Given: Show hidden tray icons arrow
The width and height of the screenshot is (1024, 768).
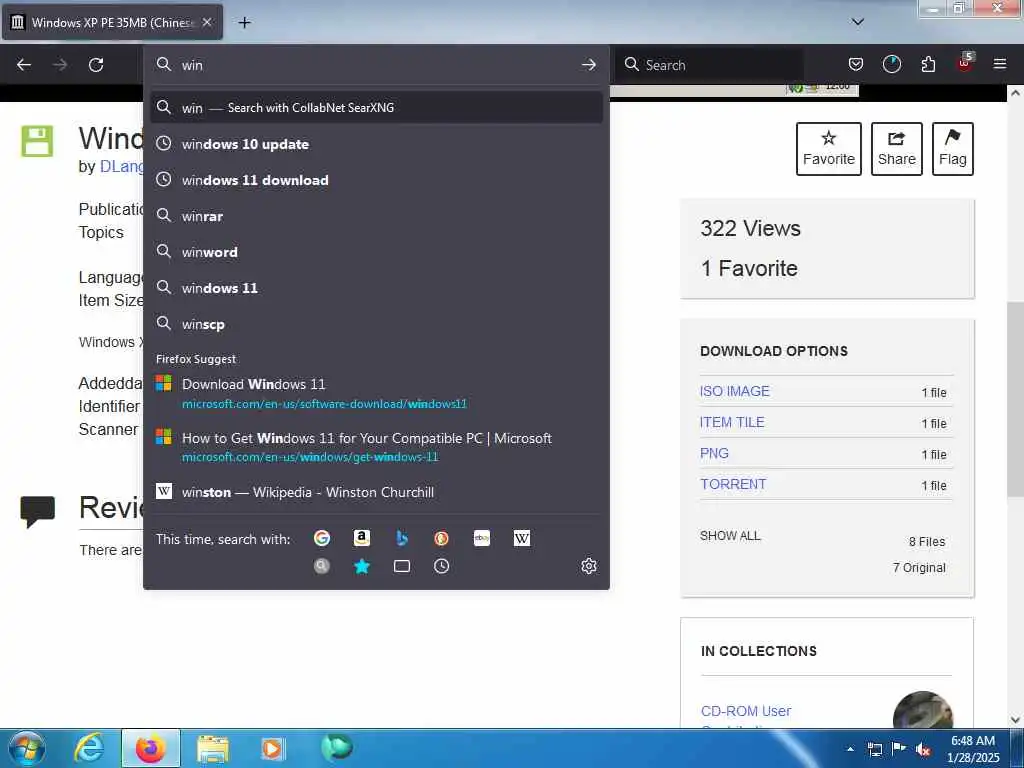Looking at the screenshot, I should point(850,749).
